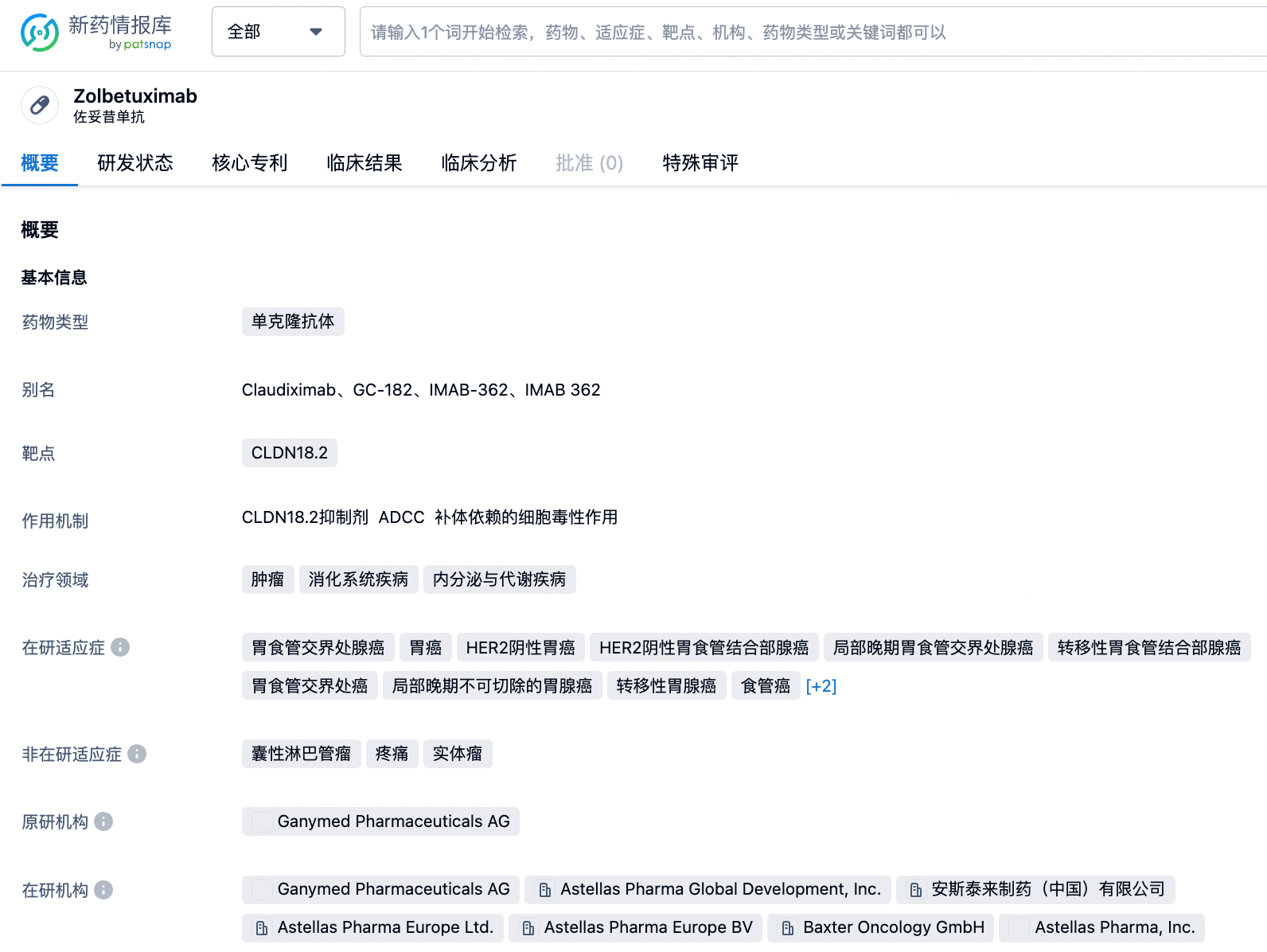Click the ADCC mechanism text

pyautogui.click(x=402, y=517)
